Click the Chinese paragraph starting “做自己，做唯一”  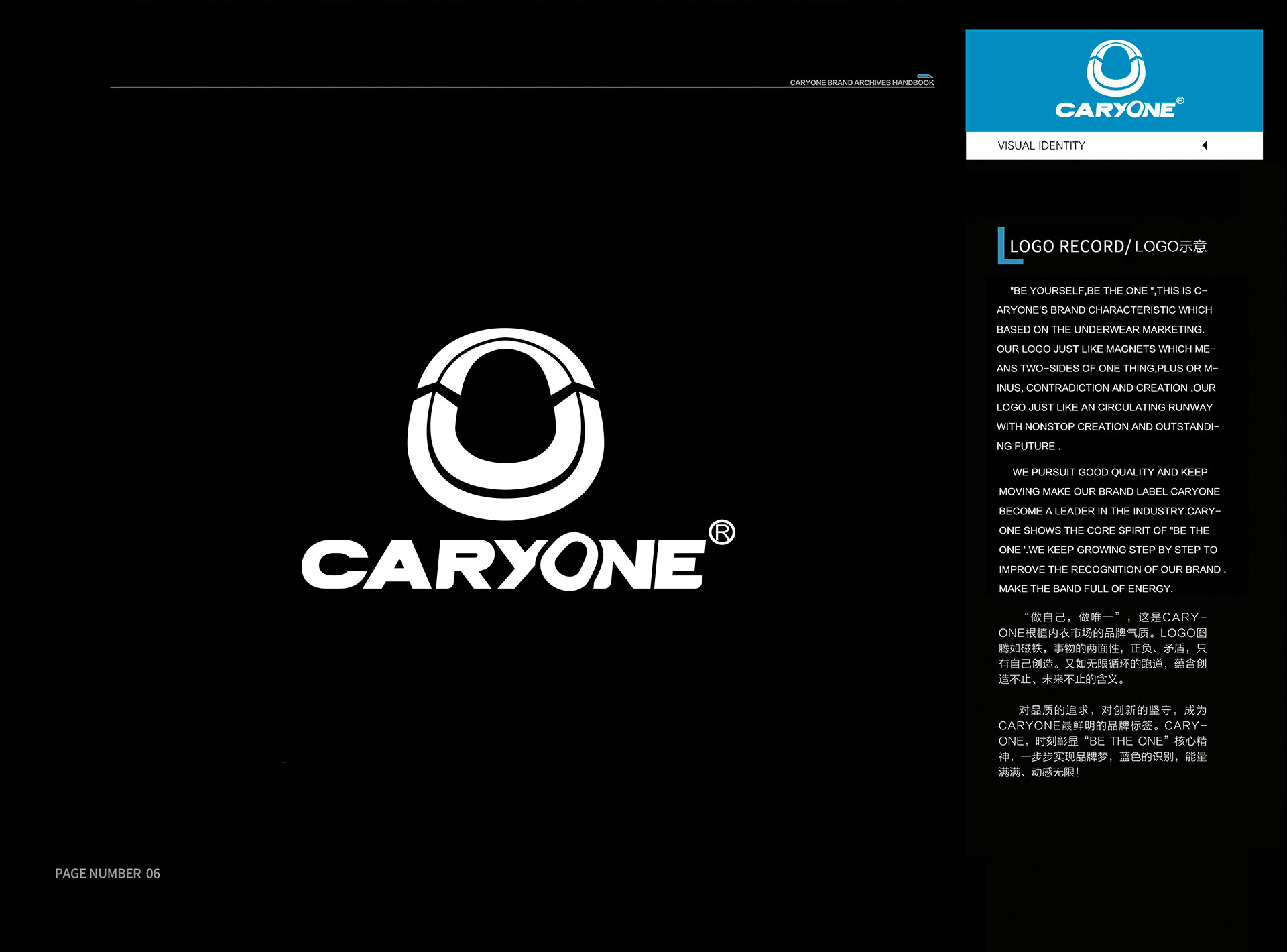(x=1103, y=648)
